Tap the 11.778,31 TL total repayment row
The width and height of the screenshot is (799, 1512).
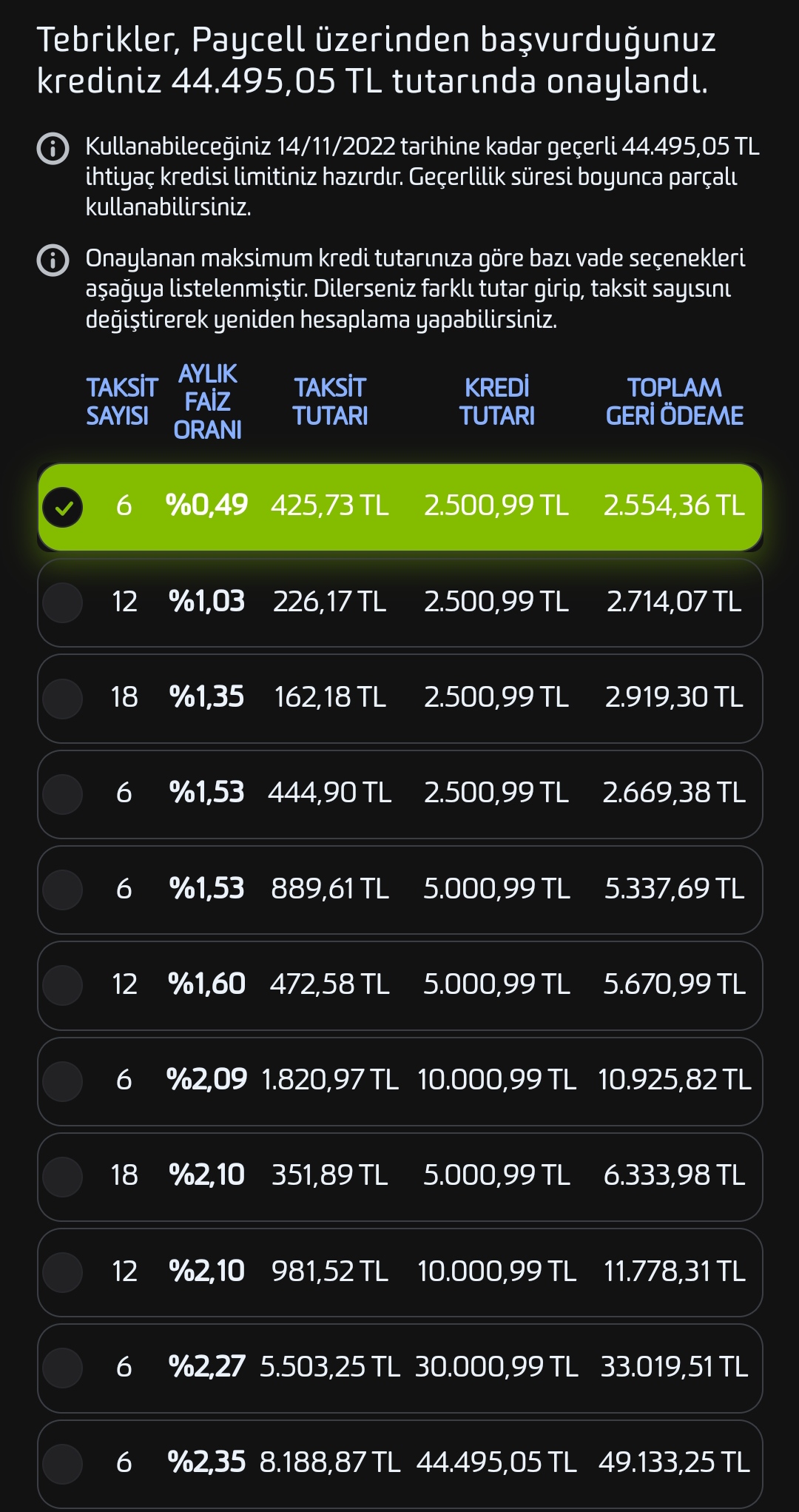coord(674,1271)
